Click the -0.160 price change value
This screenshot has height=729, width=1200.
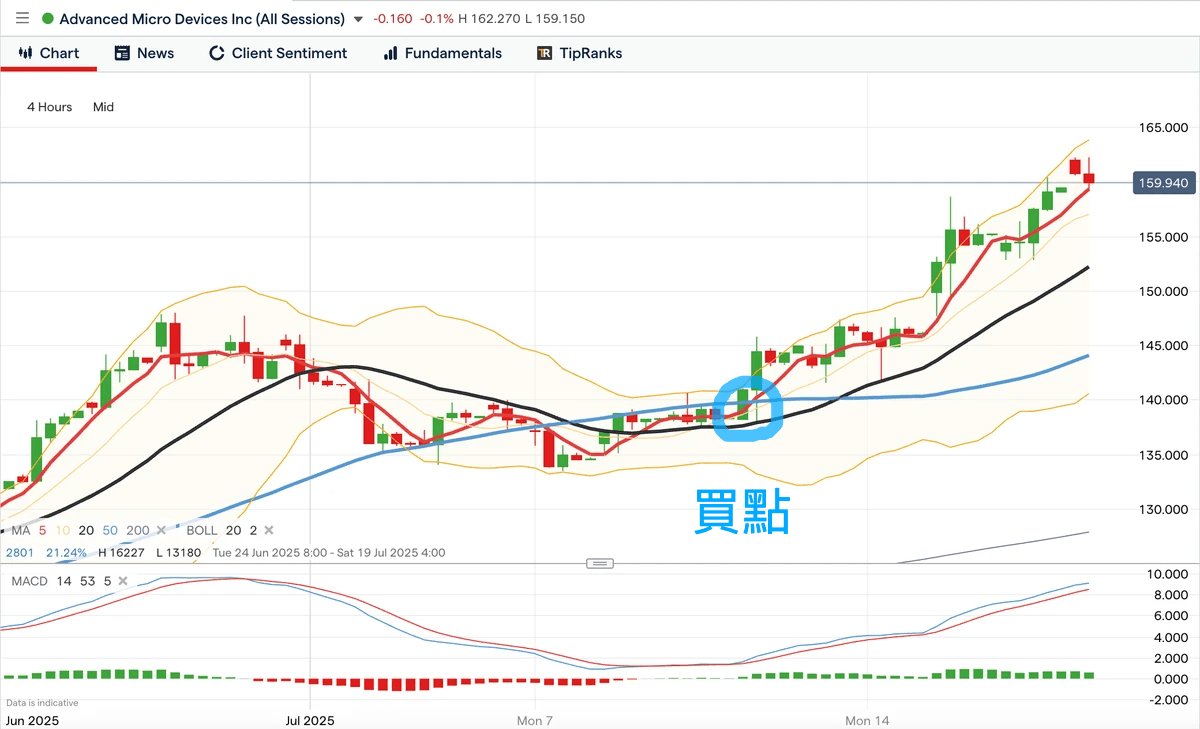[x=394, y=19]
